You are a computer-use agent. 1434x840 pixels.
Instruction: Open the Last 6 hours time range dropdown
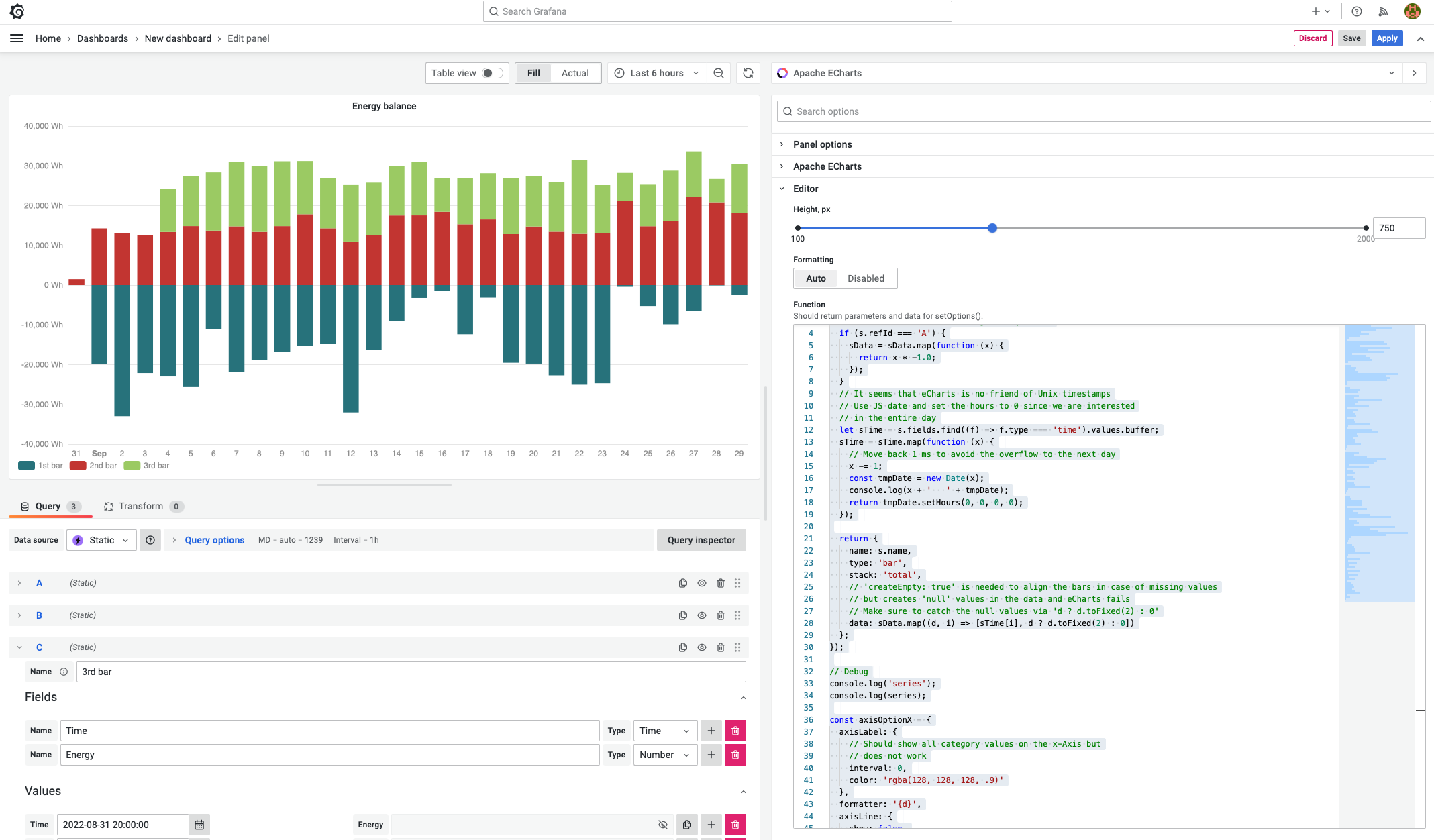(655, 73)
